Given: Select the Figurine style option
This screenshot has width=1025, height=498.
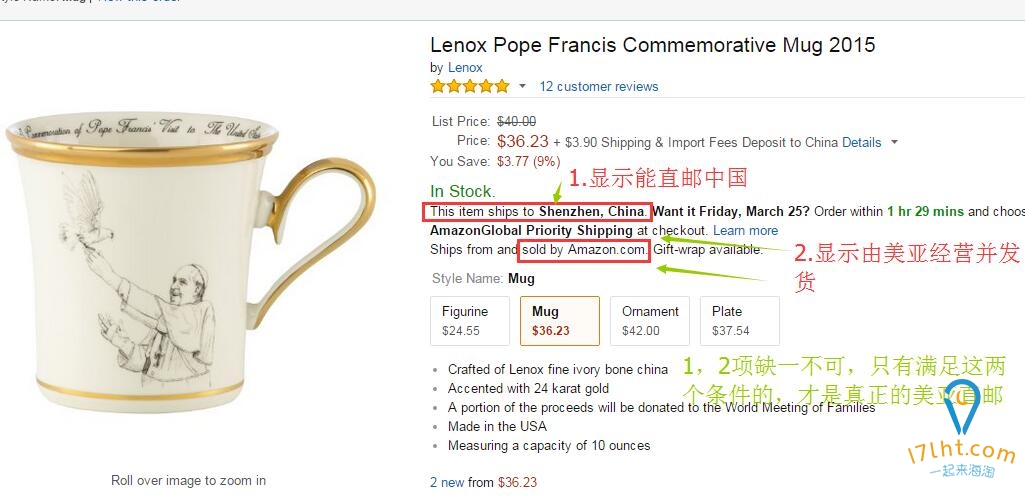Looking at the screenshot, I should (465, 321).
